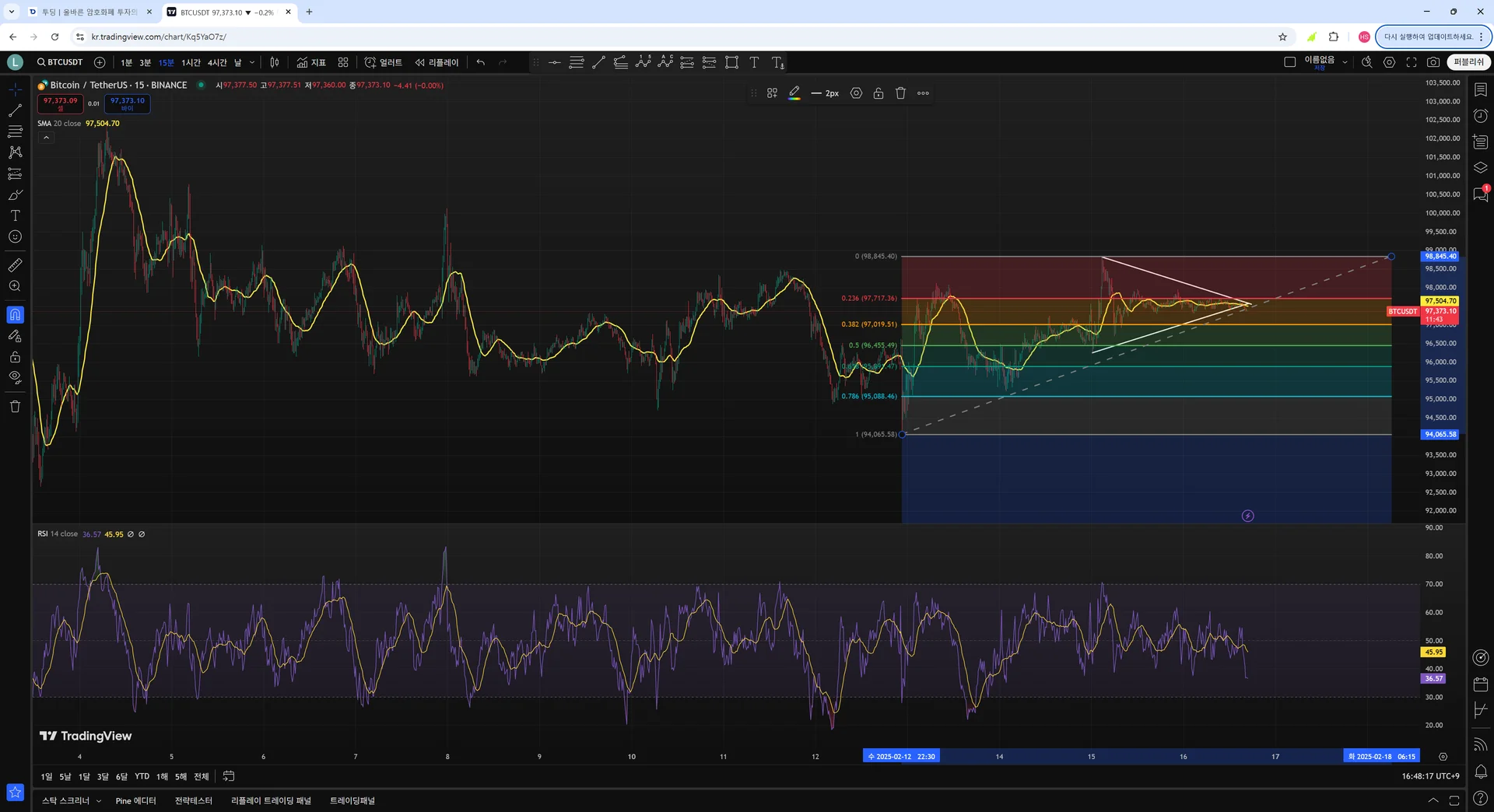Click the zoom in tool
This screenshot has height=812, width=1494.
click(15, 286)
